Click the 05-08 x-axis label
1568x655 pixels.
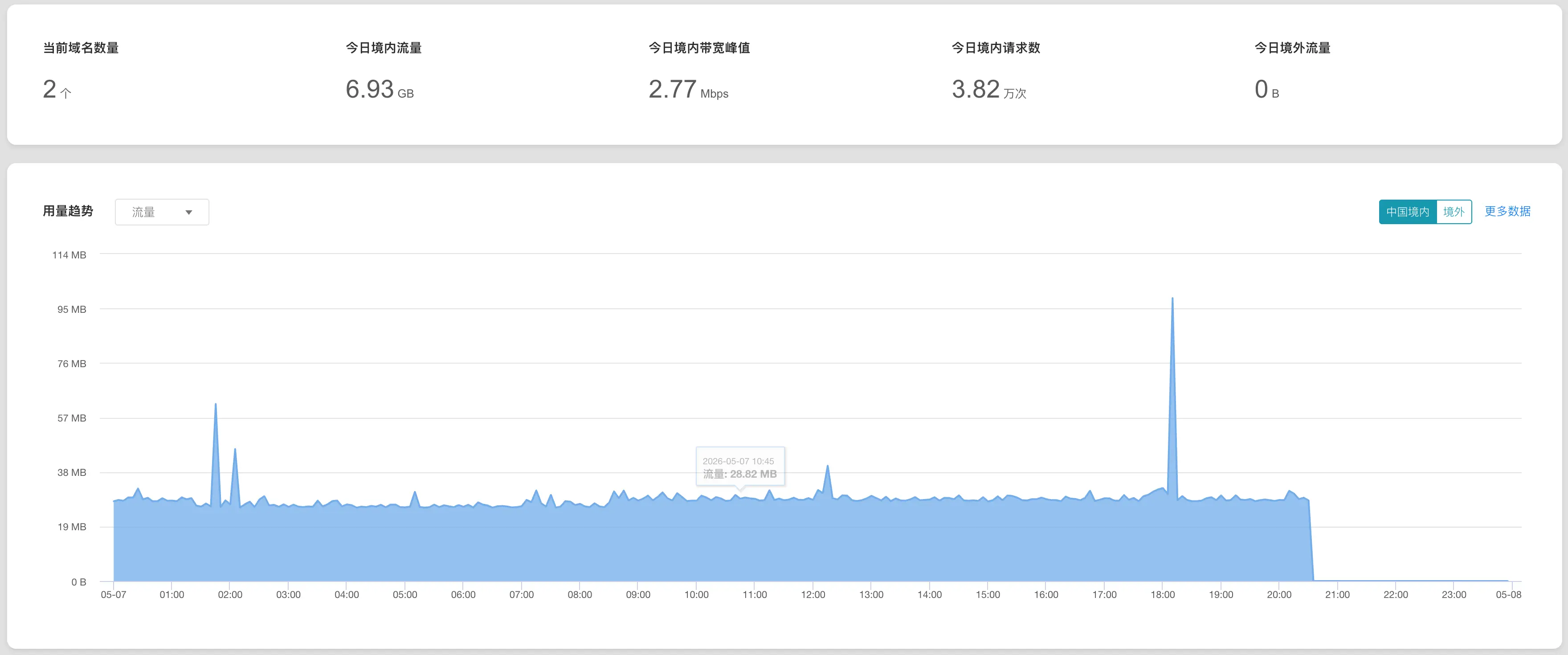(x=1508, y=595)
